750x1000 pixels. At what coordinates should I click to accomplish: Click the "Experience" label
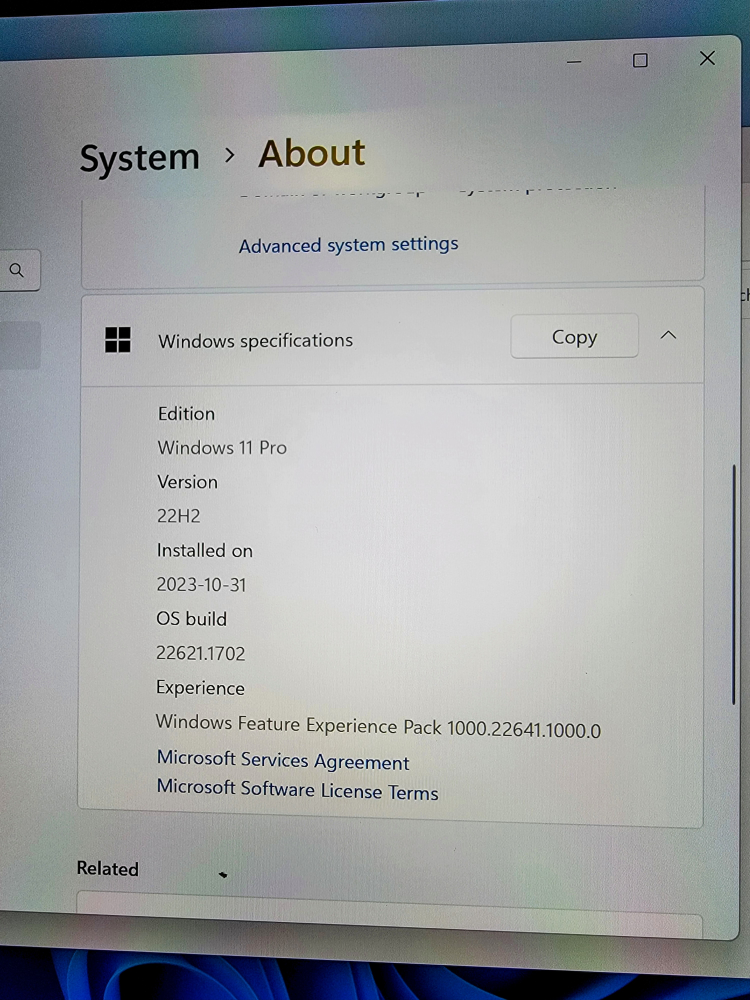pos(200,688)
